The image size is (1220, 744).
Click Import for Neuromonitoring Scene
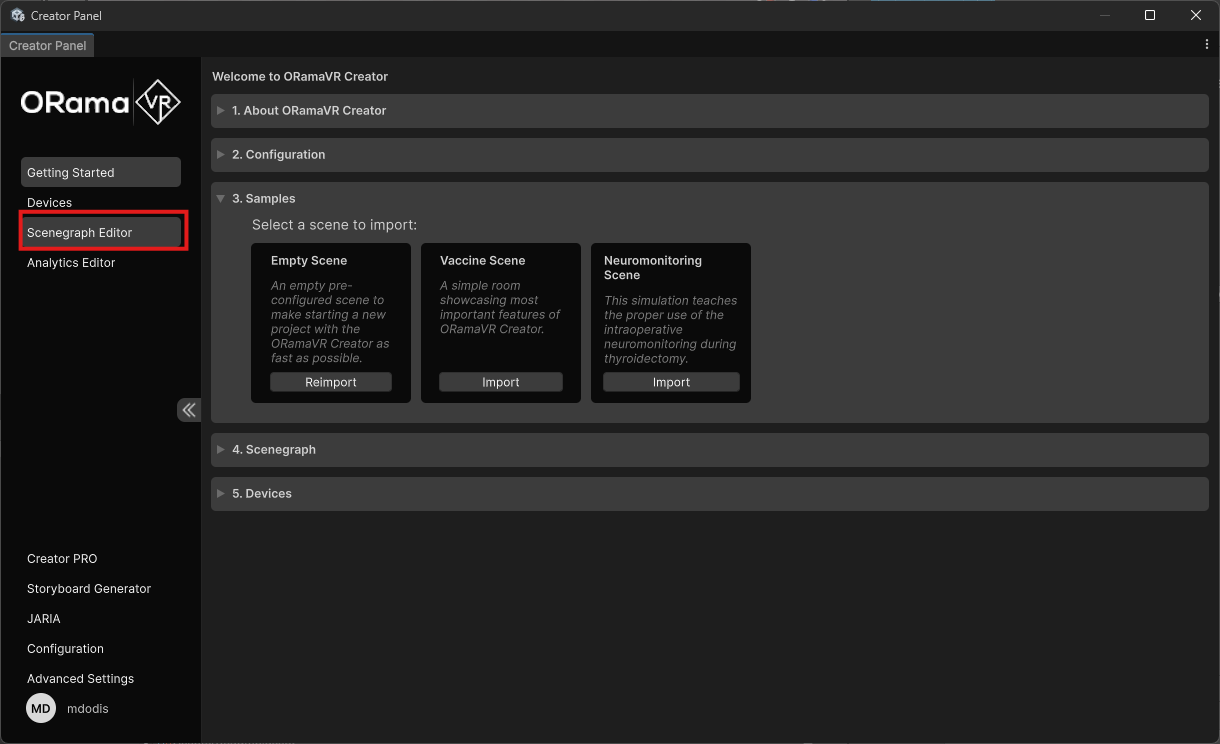click(x=671, y=382)
